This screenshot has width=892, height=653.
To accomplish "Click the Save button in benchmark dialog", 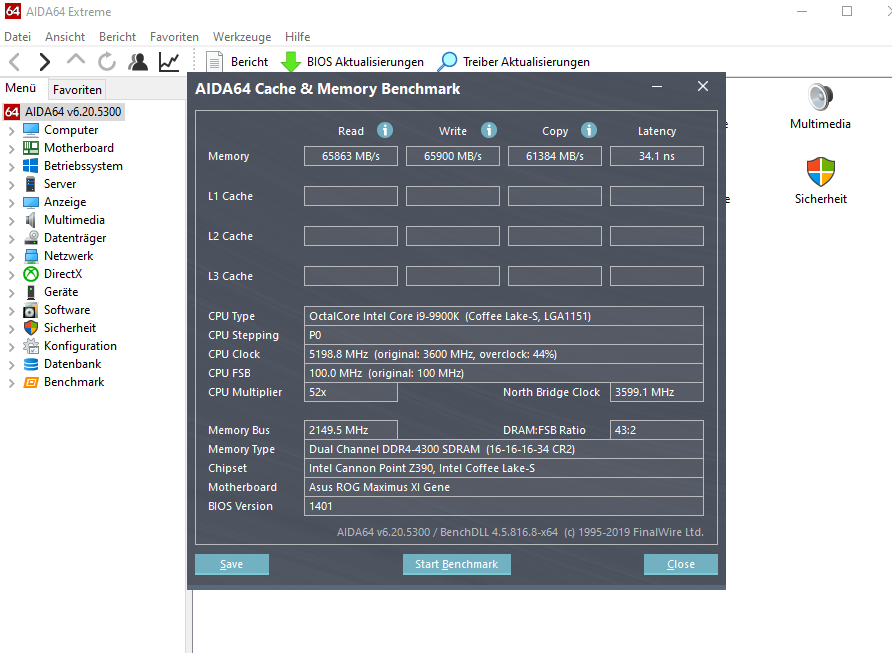I will point(232,564).
